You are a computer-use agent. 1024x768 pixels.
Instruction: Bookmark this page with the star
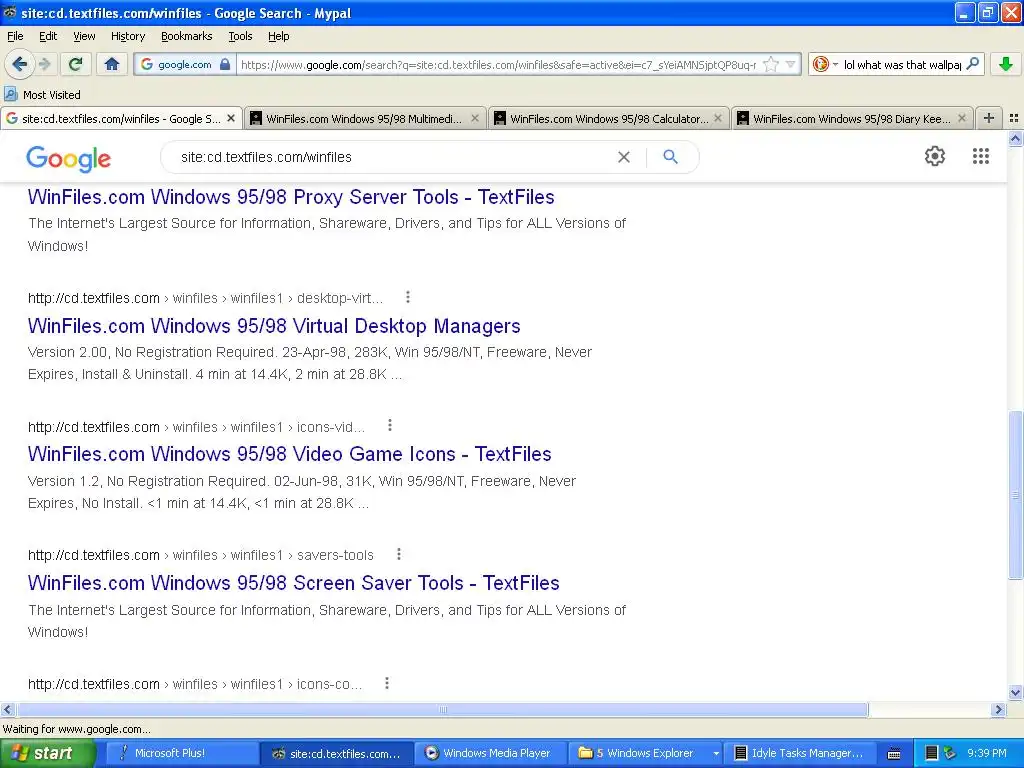pyautogui.click(x=771, y=64)
